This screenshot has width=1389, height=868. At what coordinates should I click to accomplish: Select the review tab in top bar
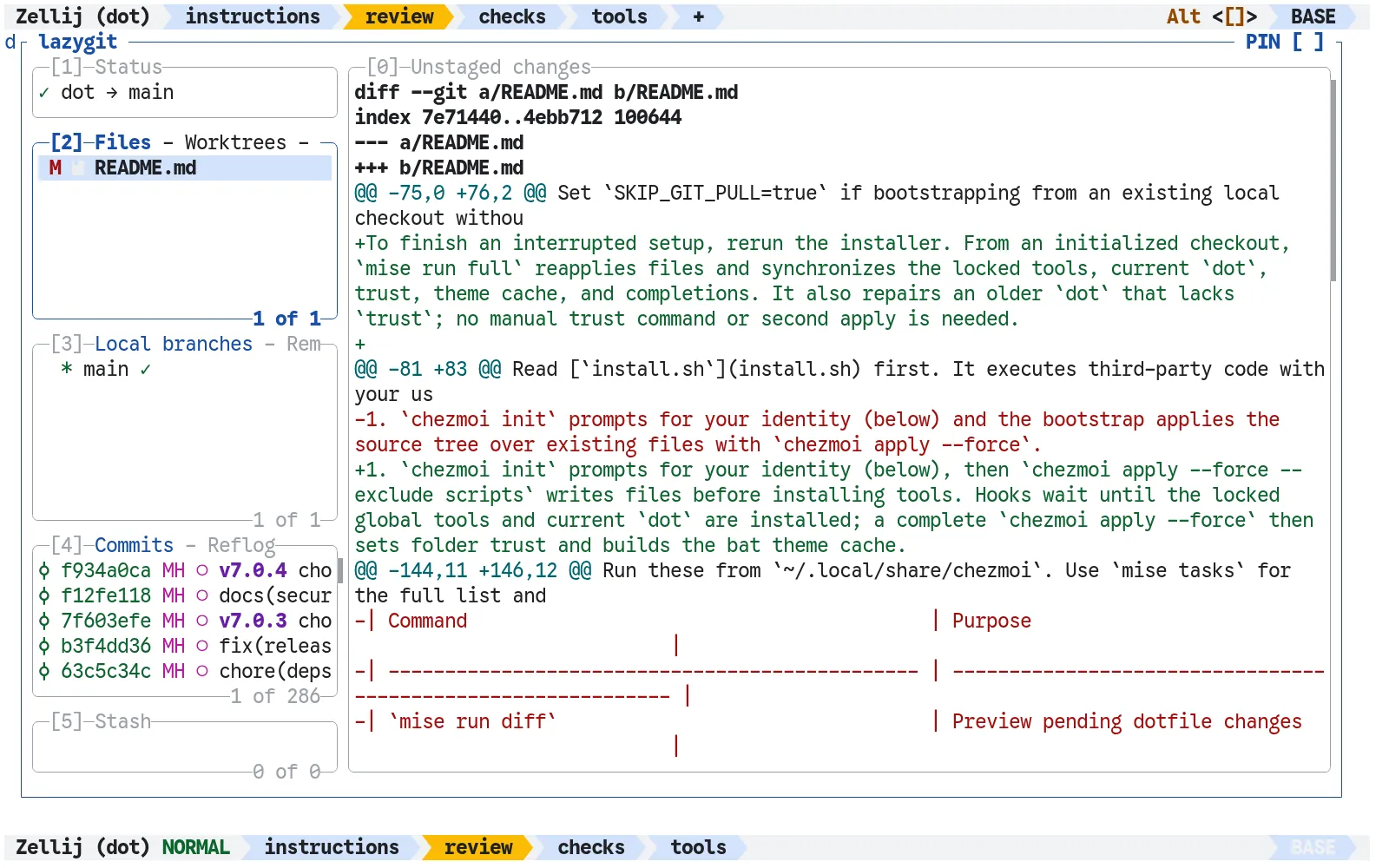(399, 16)
